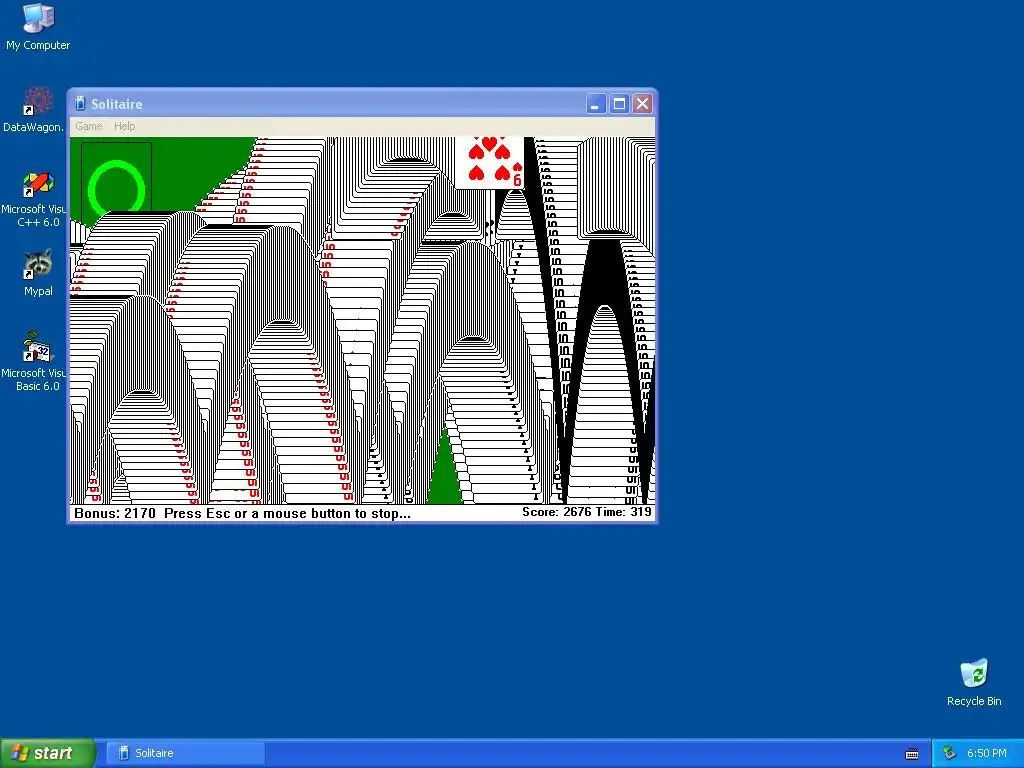Open the Game menu in Solitaire
Viewport: 1024px width, 768px height.
tap(89, 126)
